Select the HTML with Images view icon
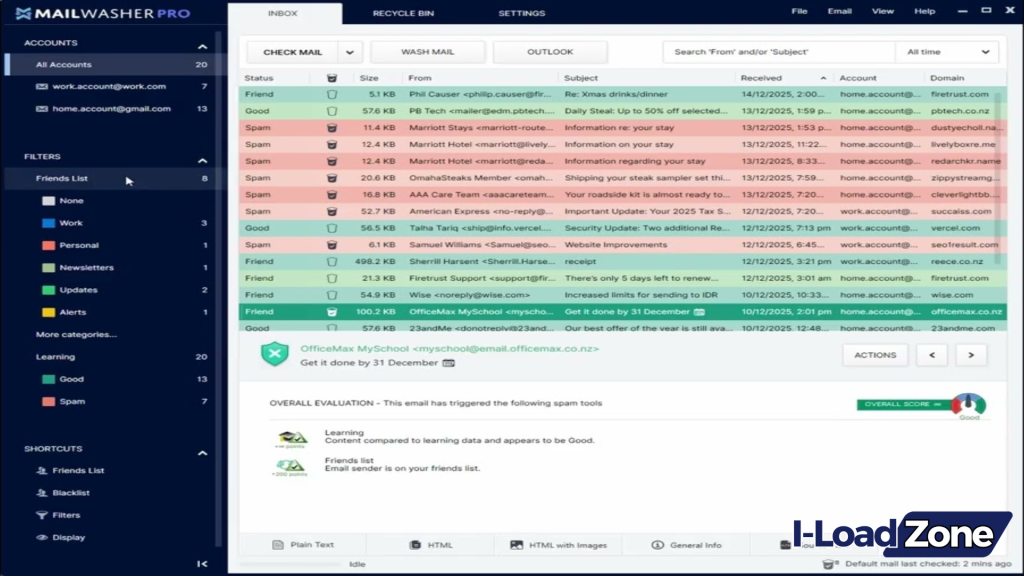 pyautogui.click(x=515, y=544)
